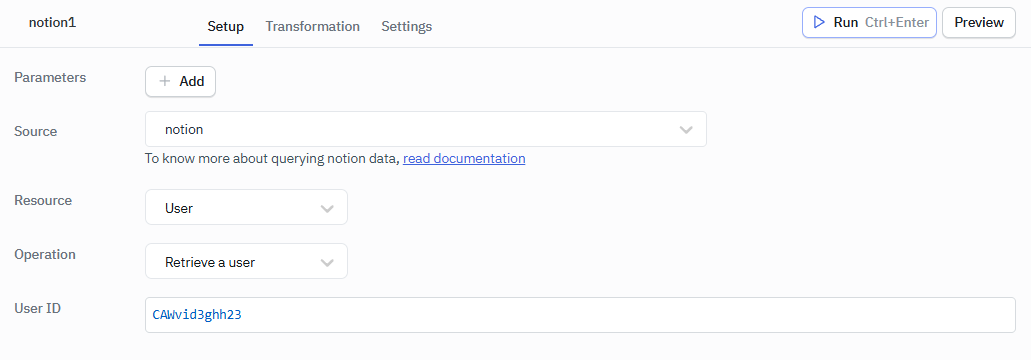Add a new parameter
The image size is (1031, 360).
pyautogui.click(x=180, y=81)
